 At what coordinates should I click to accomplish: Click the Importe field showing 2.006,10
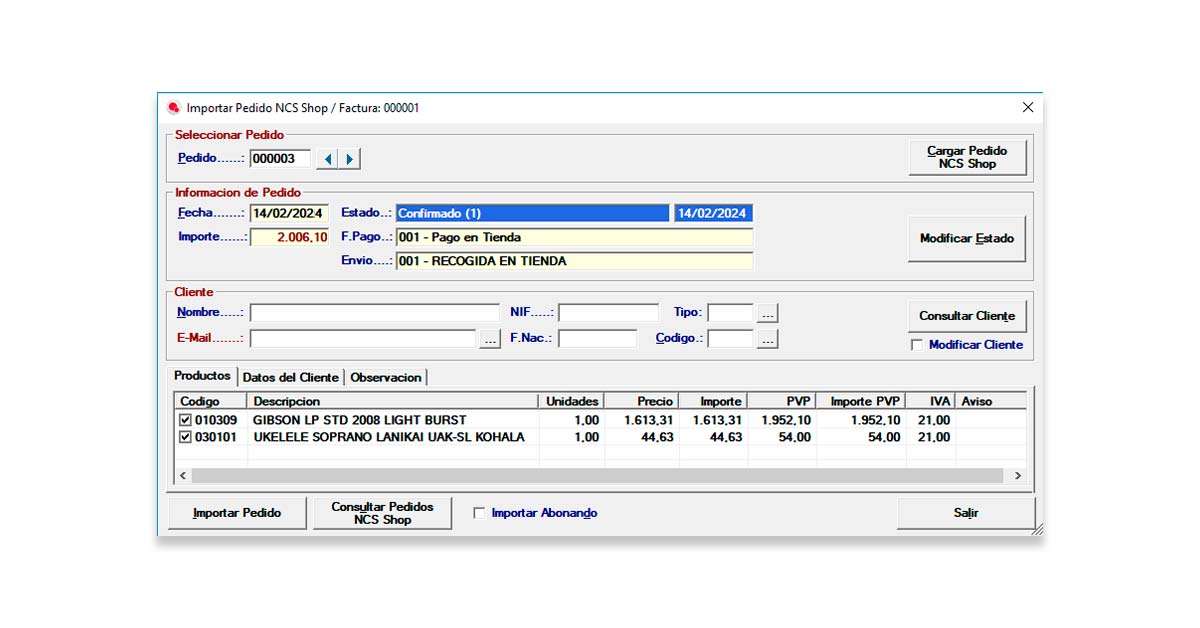pos(289,237)
